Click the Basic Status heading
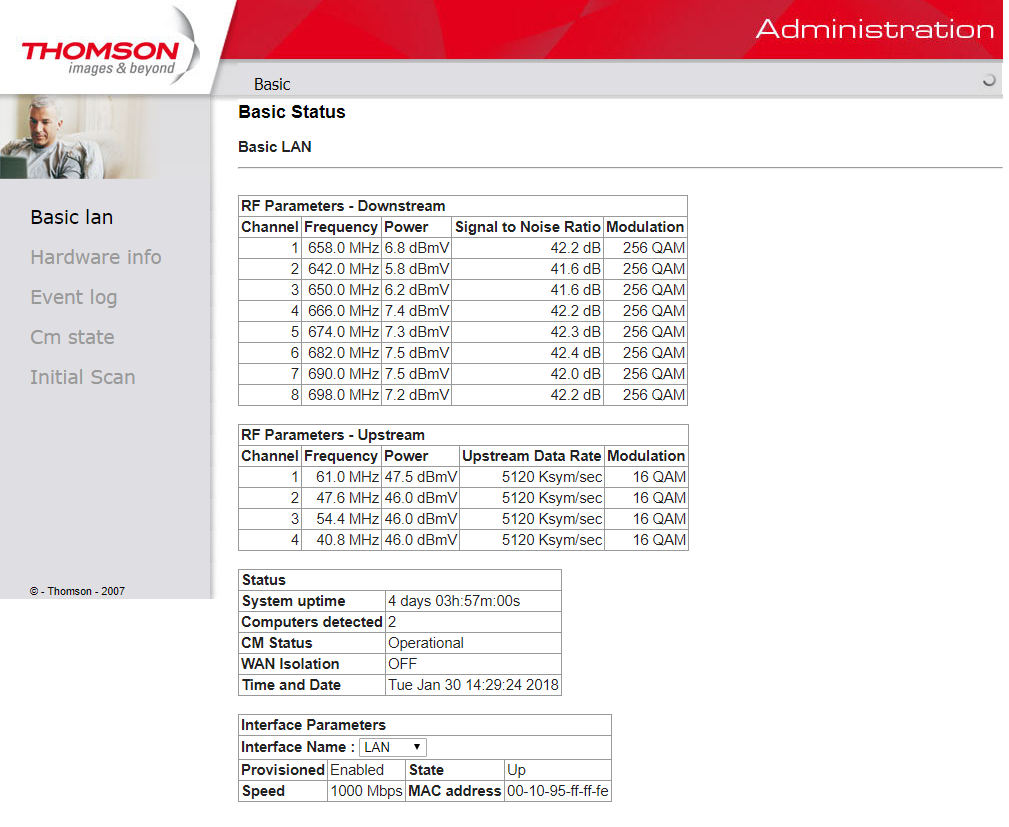This screenshot has height=827, width=1009. [292, 112]
